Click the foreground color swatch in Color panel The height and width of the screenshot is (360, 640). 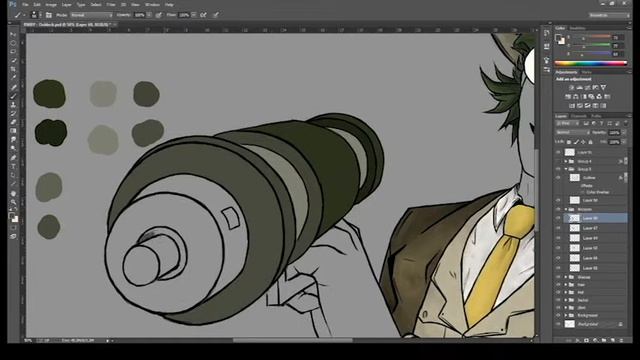coord(559,38)
